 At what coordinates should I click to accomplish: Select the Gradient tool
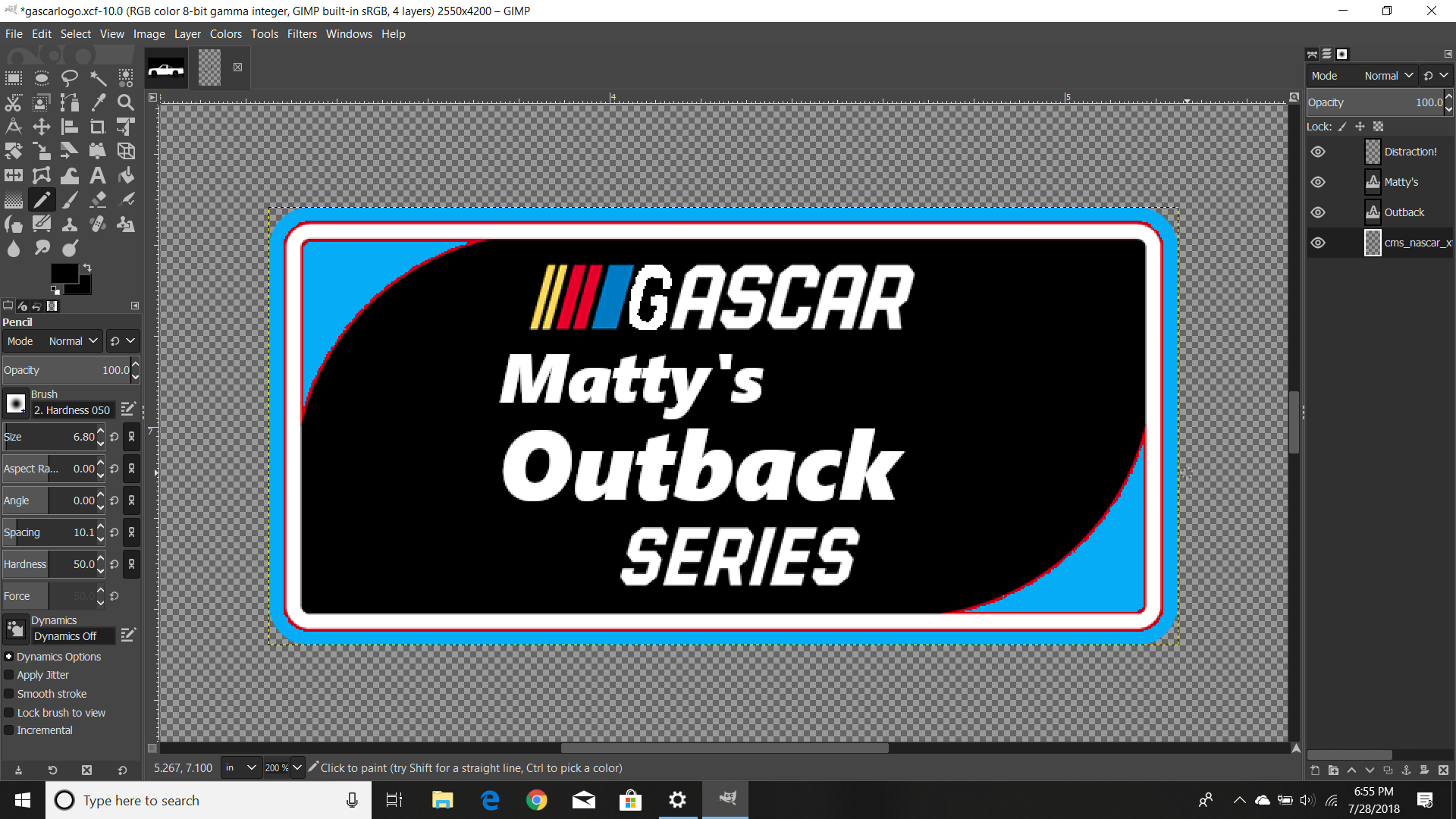click(14, 200)
